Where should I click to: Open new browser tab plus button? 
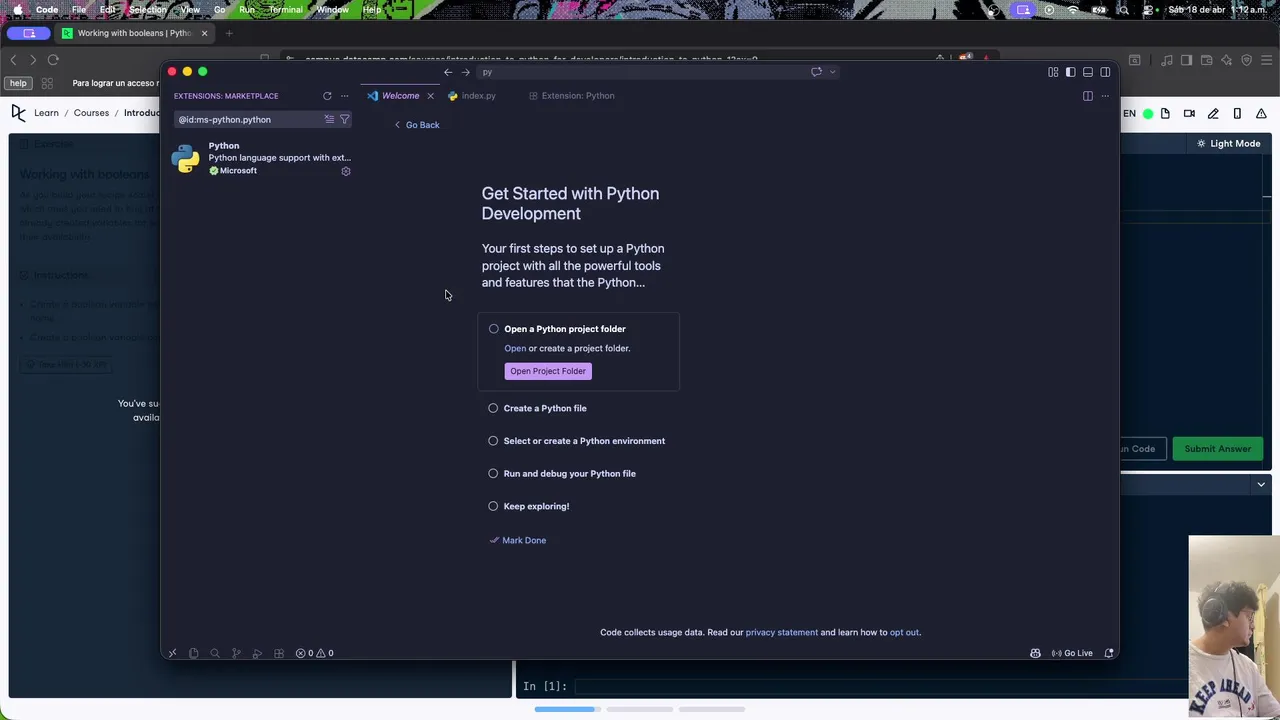229,33
